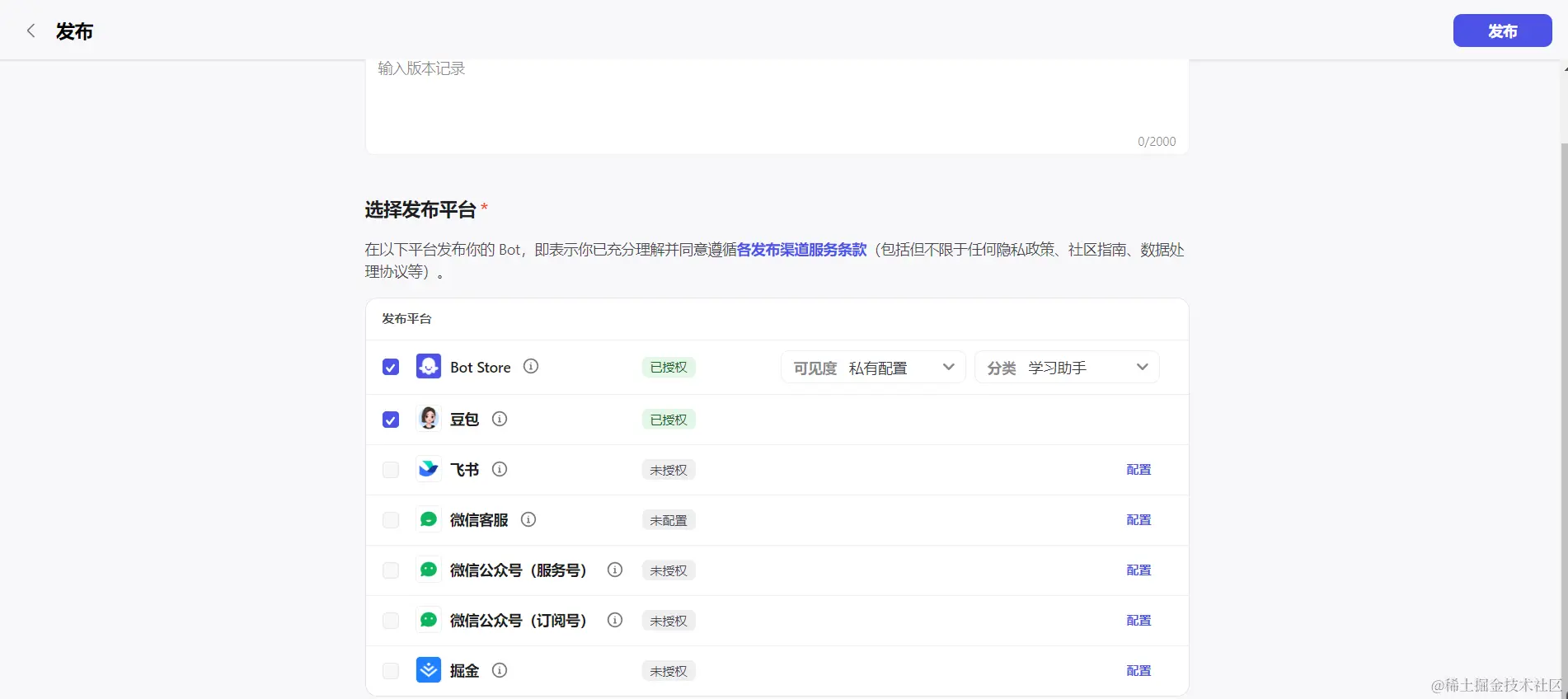Open info icon beside 掘金
The width and height of the screenshot is (1568, 699).
pyautogui.click(x=500, y=670)
